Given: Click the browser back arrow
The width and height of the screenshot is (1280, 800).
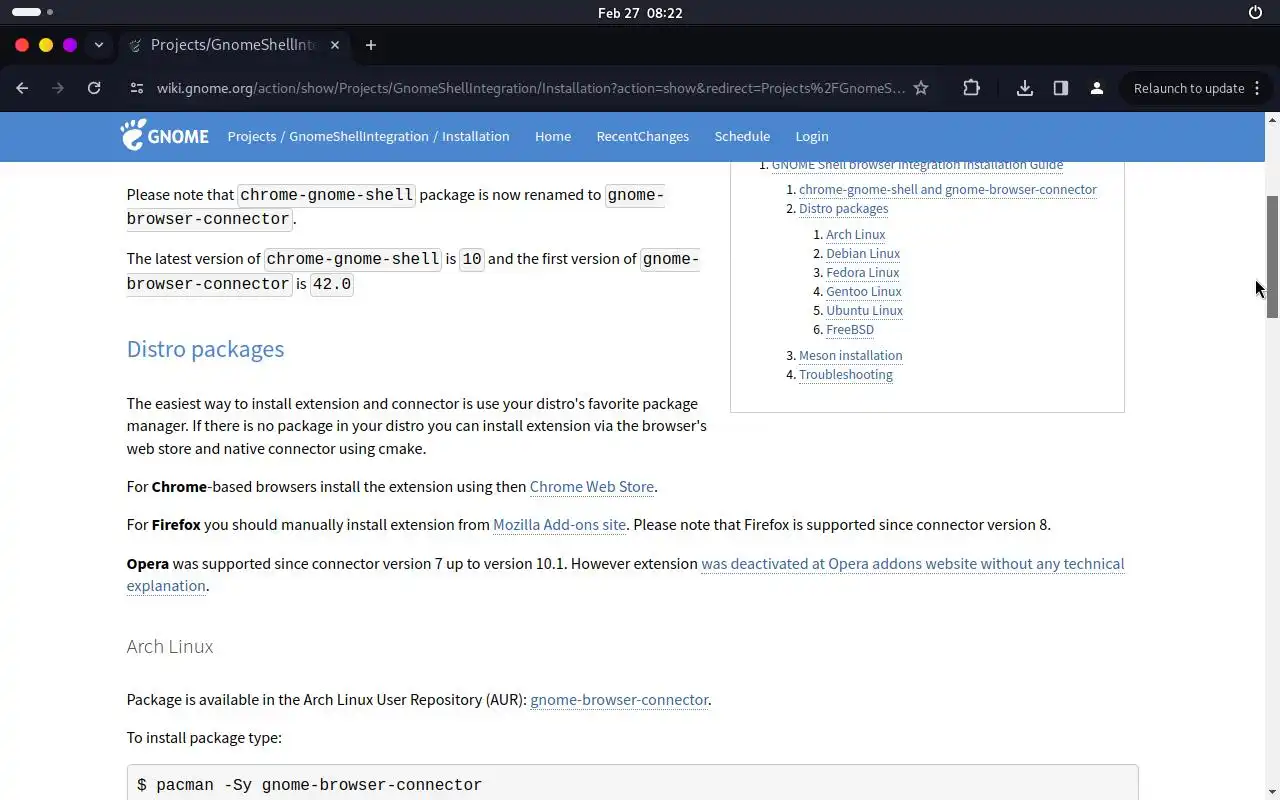Looking at the screenshot, I should tap(22, 88).
